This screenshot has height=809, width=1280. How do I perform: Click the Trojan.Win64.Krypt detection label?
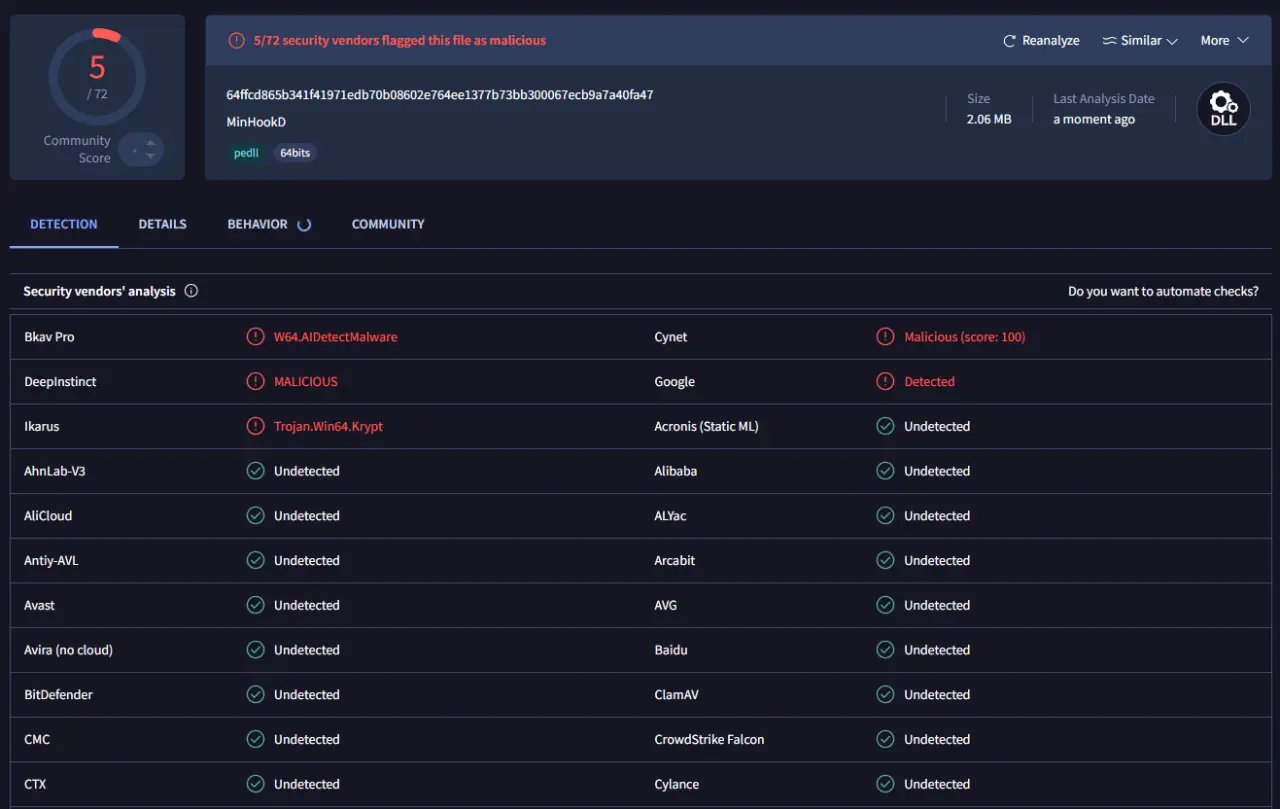(x=329, y=426)
